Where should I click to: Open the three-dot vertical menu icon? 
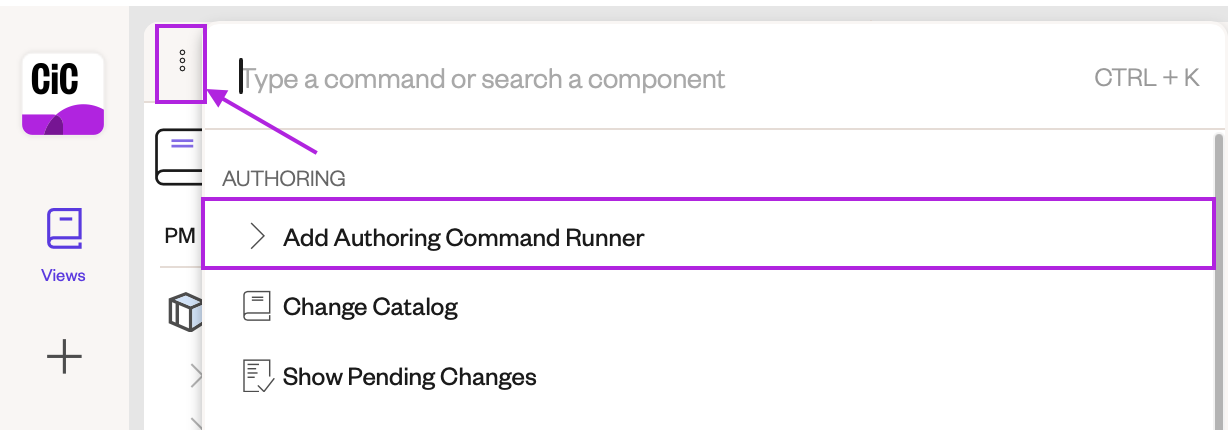182,62
